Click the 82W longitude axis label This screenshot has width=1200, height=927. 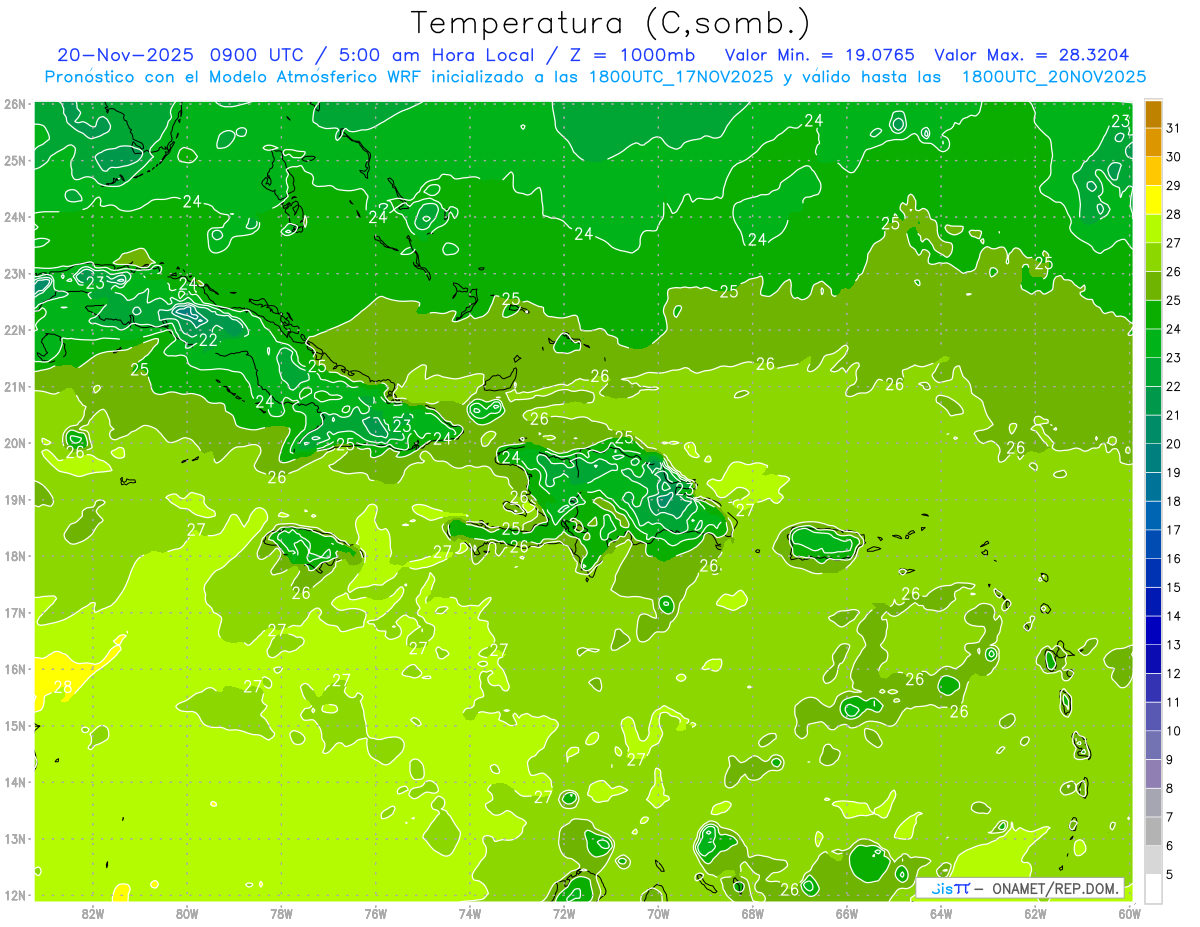point(92,913)
